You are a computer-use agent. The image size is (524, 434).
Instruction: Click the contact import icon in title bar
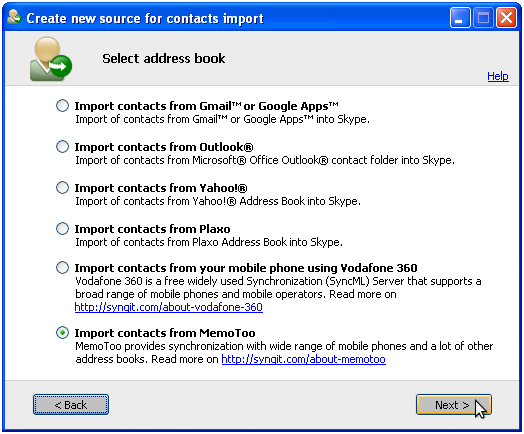coord(14,17)
